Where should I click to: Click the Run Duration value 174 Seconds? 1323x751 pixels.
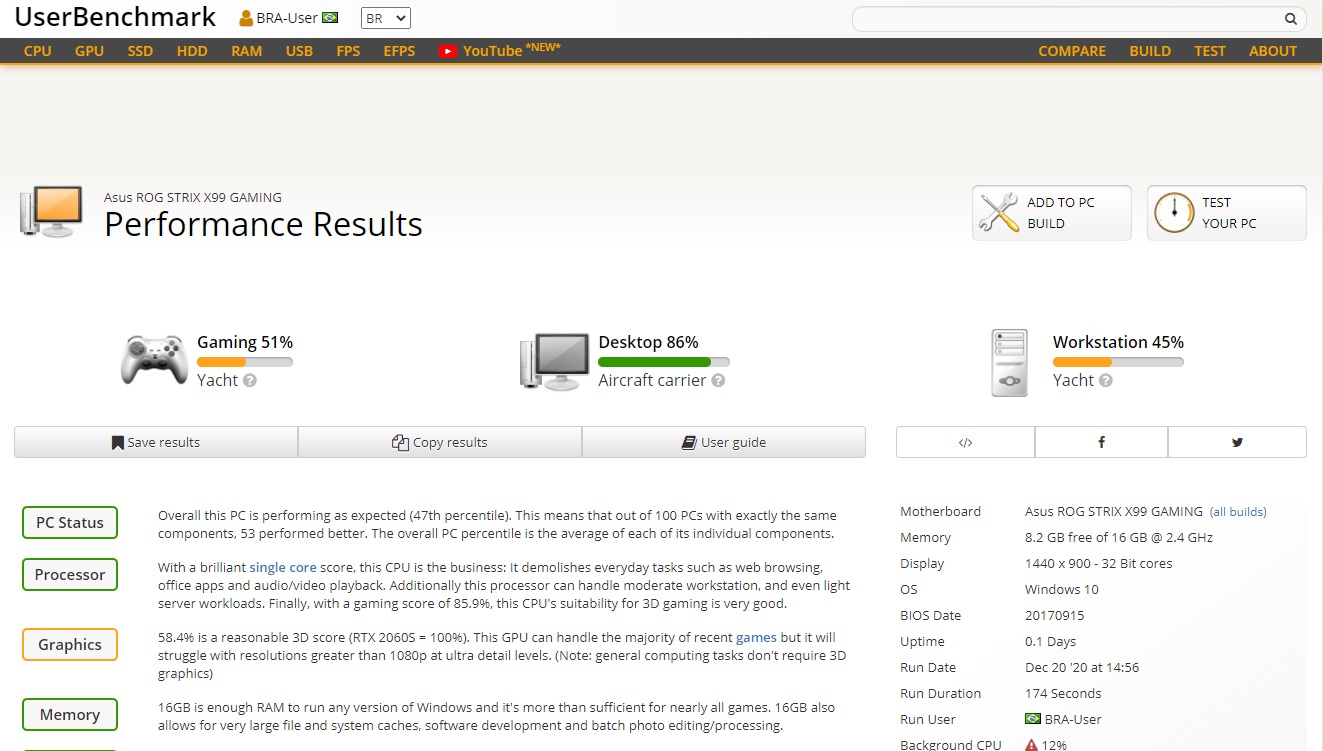(1063, 693)
